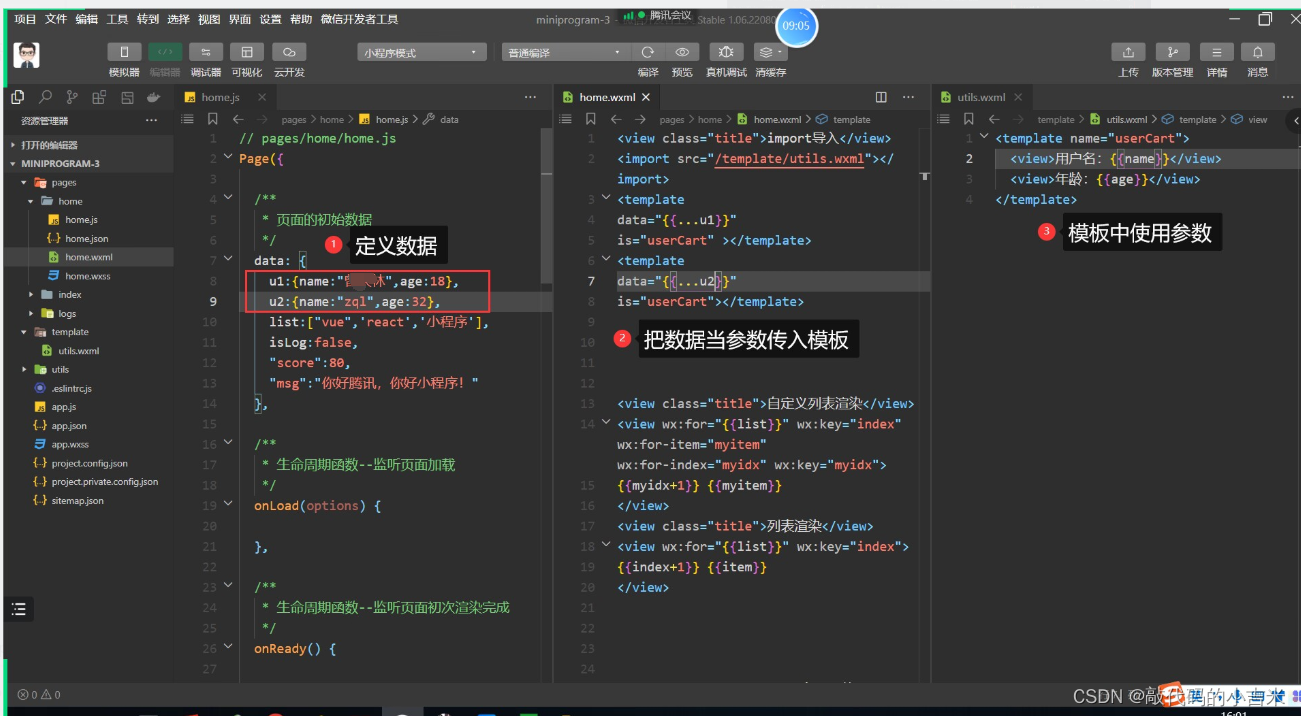
Task: Switch to the utils.wxml editor tab
Action: tap(981, 97)
